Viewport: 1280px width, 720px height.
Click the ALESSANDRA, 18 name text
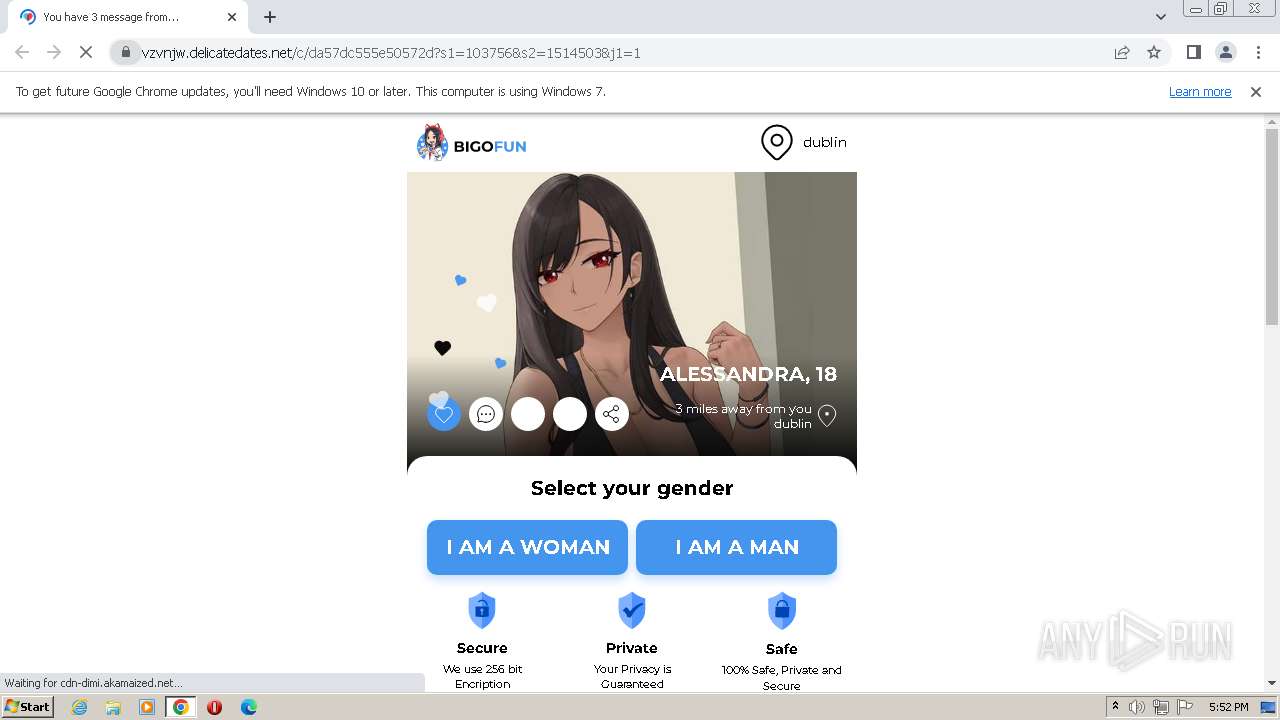[748, 374]
